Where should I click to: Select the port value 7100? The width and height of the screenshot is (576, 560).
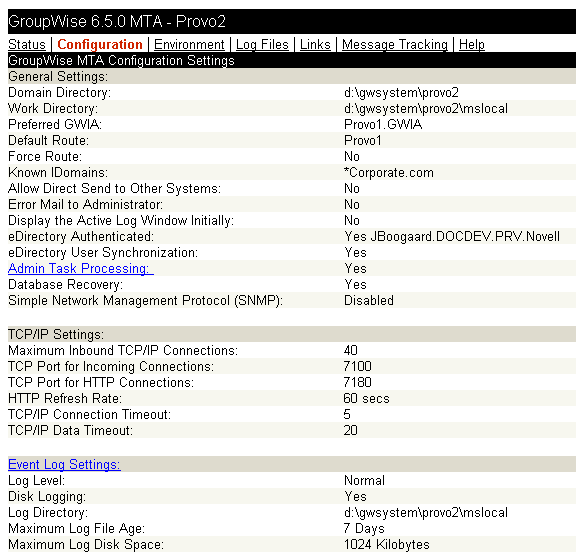[358, 367]
